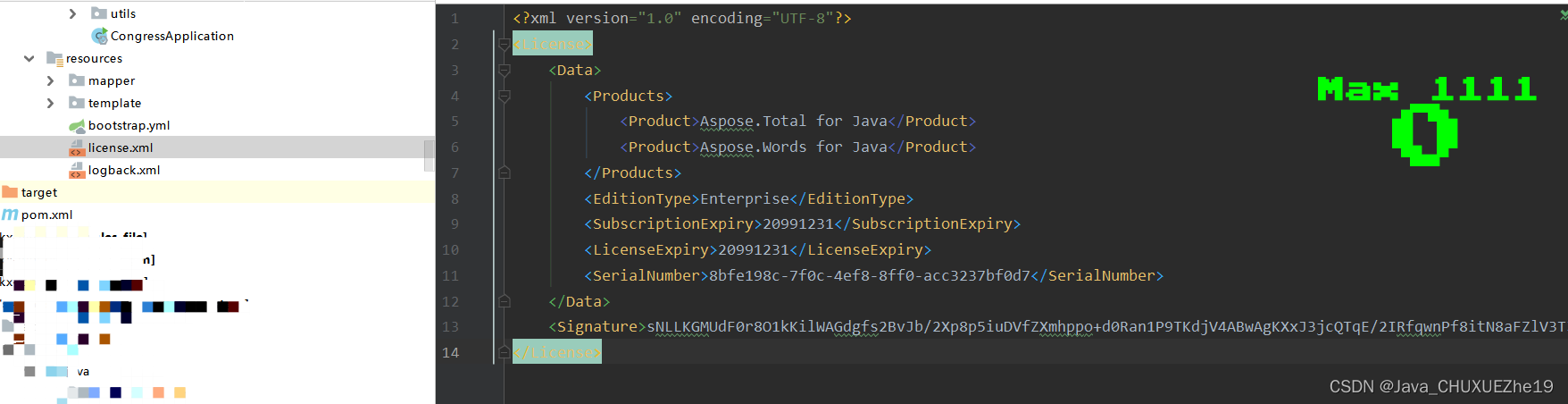
Task: Collapse the resources folder
Action: click(29, 58)
